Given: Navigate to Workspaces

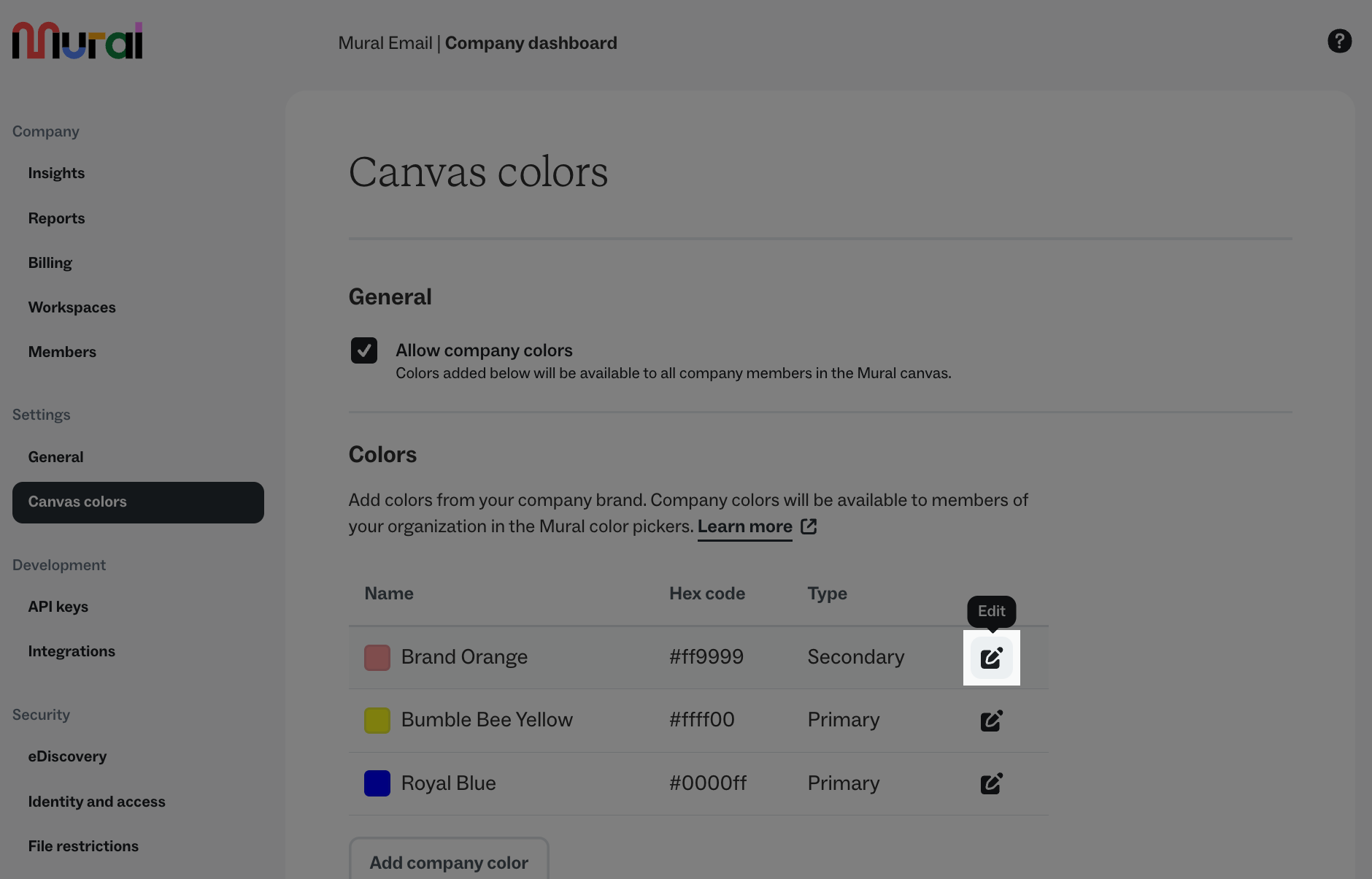Looking at the screenshot, I should click(x=72, y=307).
